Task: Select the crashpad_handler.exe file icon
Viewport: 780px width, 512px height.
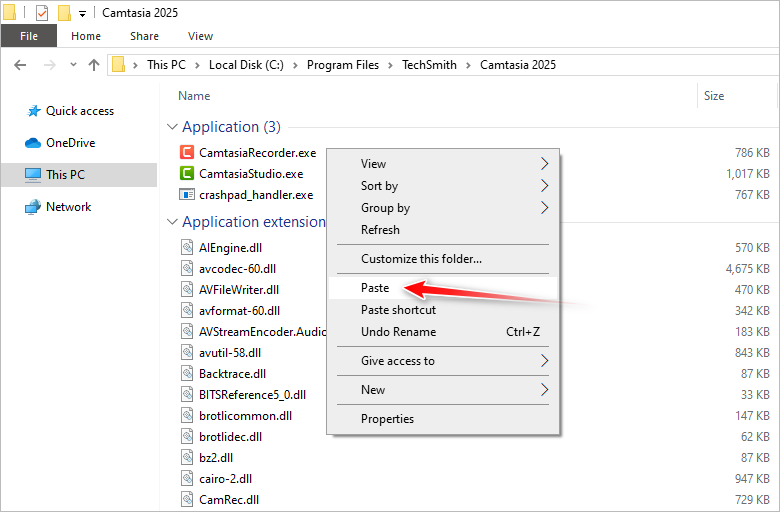Action: [186, 195]
